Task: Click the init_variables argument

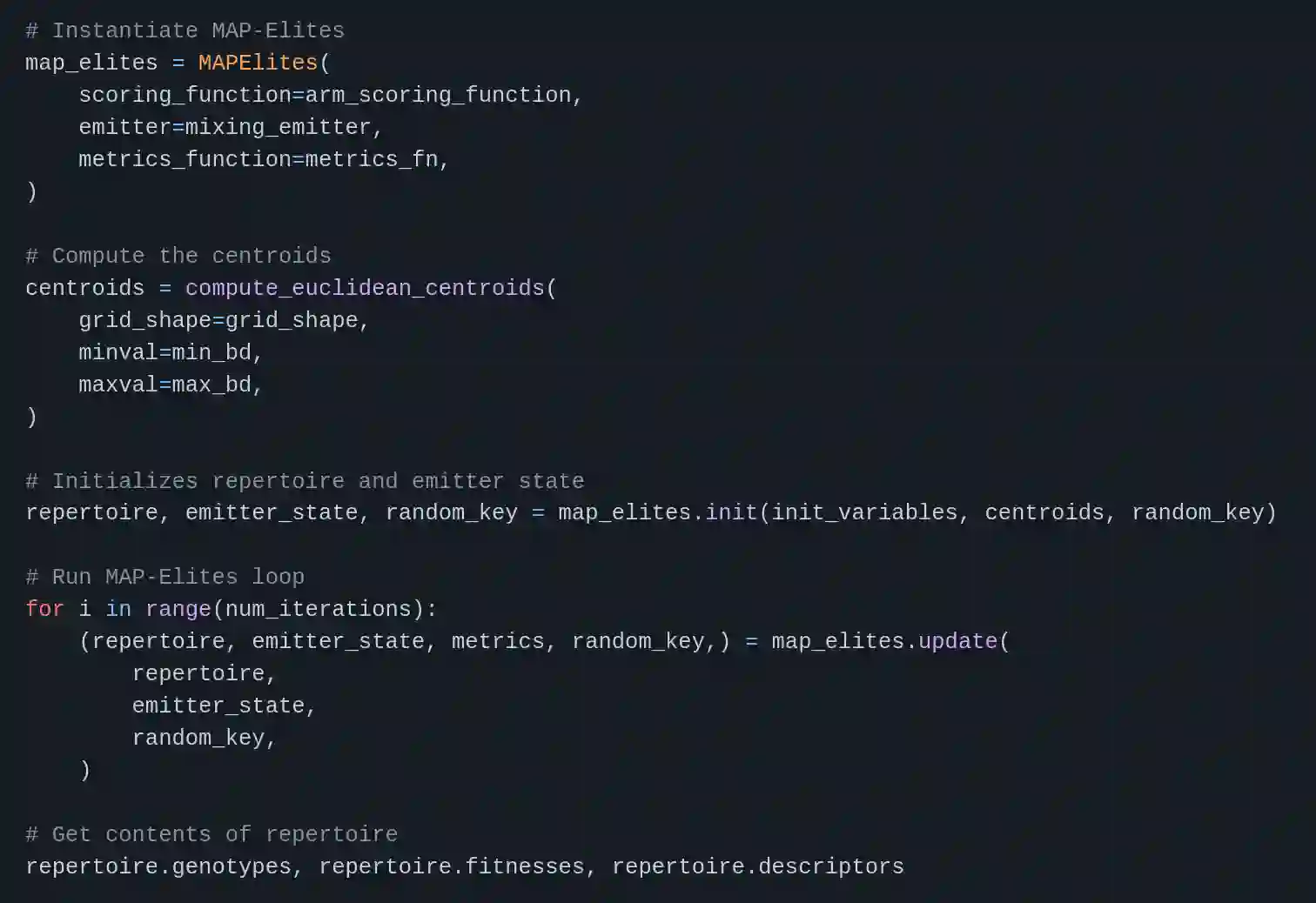Action: point(864,513)
